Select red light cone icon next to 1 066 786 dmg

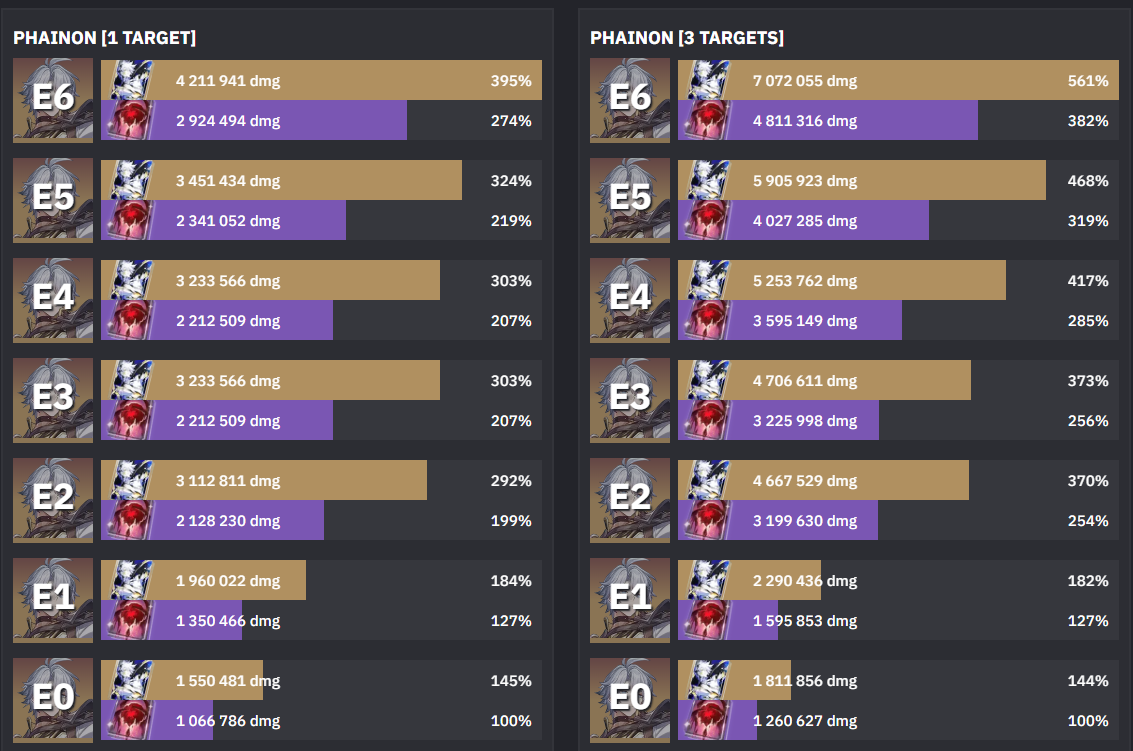tap(128, 720)
